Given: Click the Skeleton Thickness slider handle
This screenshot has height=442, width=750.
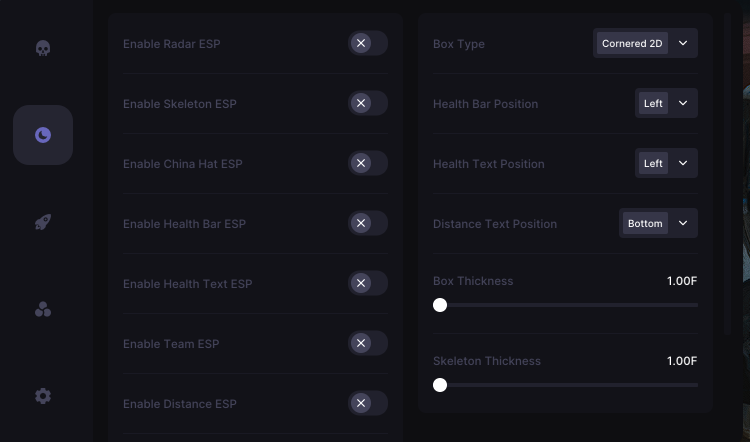Looking at the screenshot, I should point(440,385).
